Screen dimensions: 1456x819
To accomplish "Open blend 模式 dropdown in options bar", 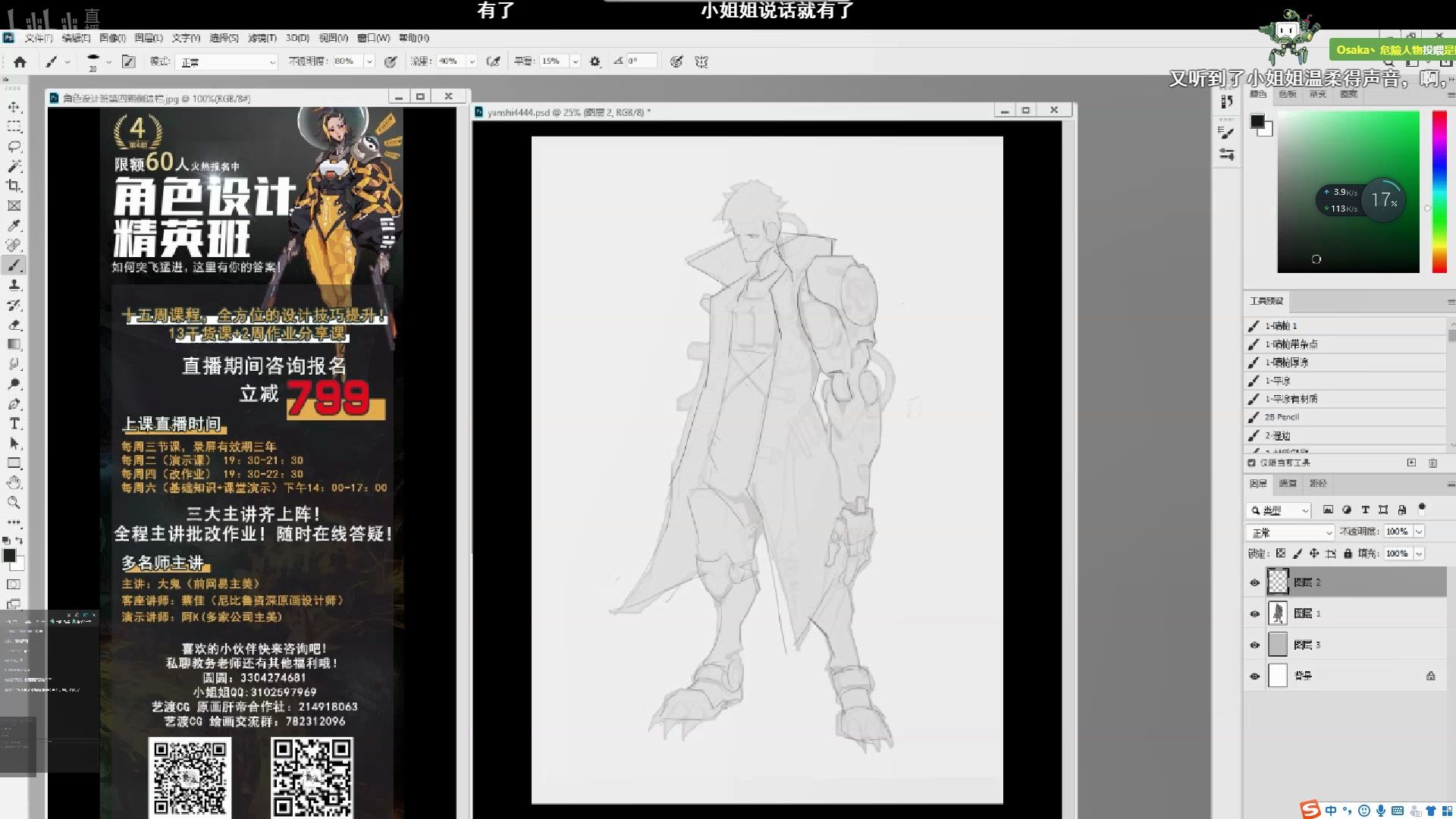I will pos(227,61).
